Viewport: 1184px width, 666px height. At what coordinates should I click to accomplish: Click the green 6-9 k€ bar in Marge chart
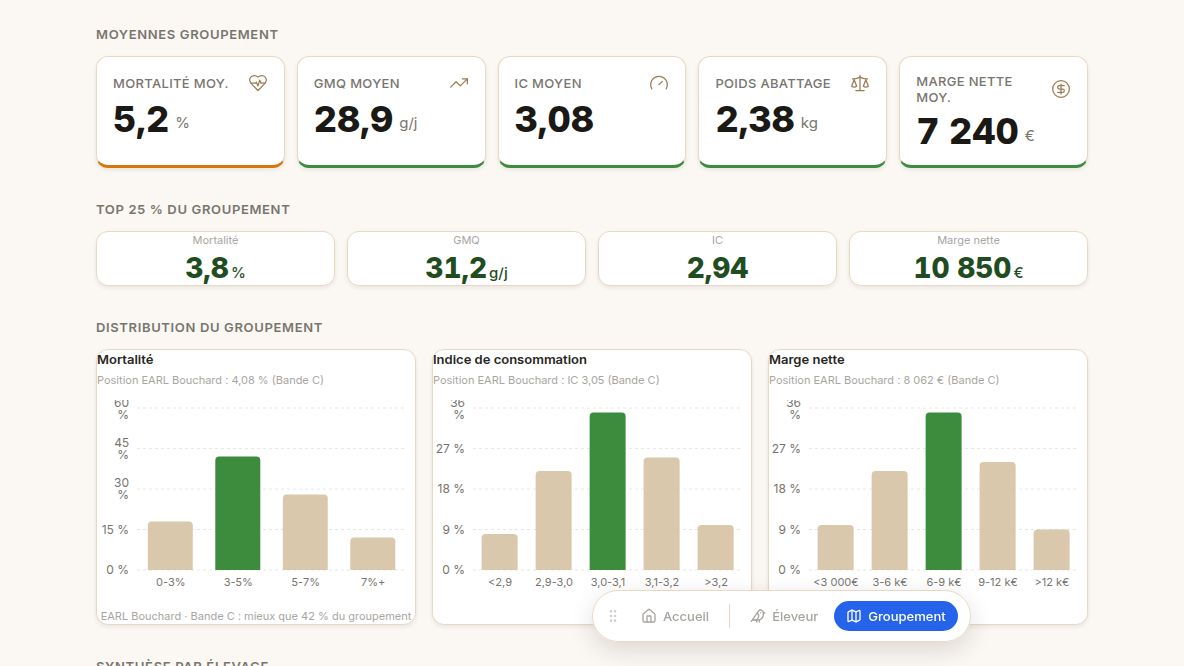[944, 491]
